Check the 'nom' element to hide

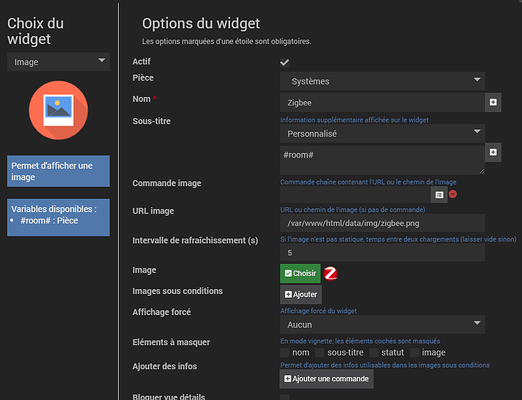(285, 353)
